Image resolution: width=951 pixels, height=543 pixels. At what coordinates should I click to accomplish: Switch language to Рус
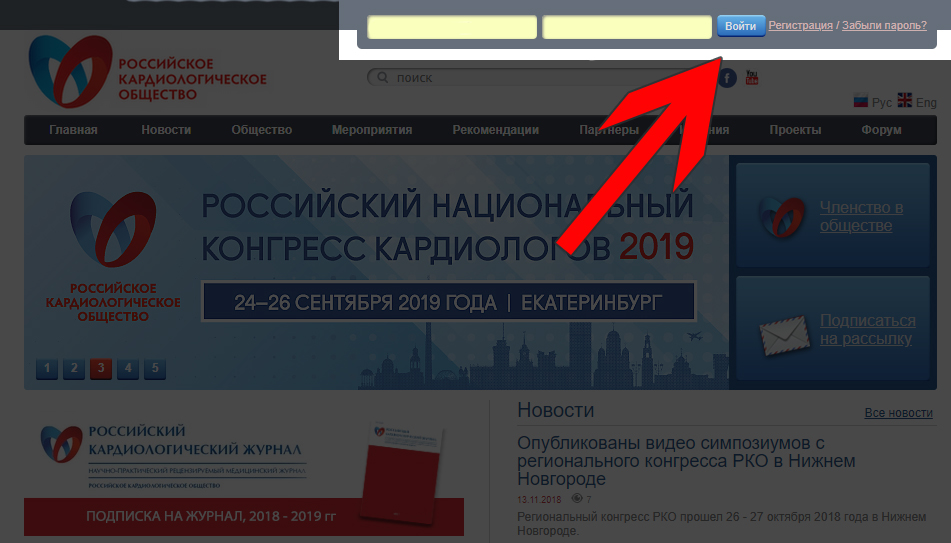[x=881, y=103]
